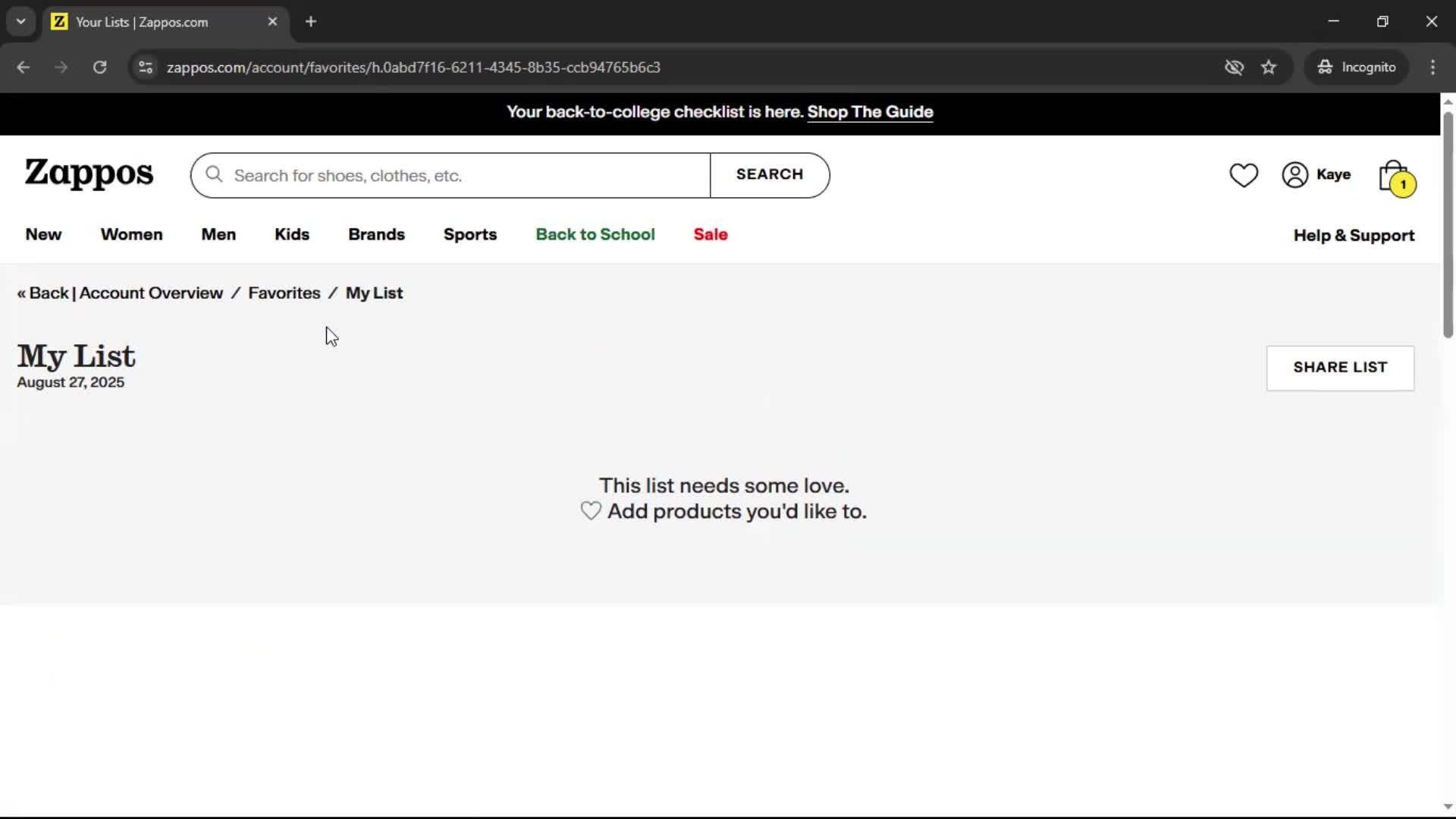Viewport: 1456px width, 819px height.
Task: Open Help & Support link
Action: click(1354, 235)
